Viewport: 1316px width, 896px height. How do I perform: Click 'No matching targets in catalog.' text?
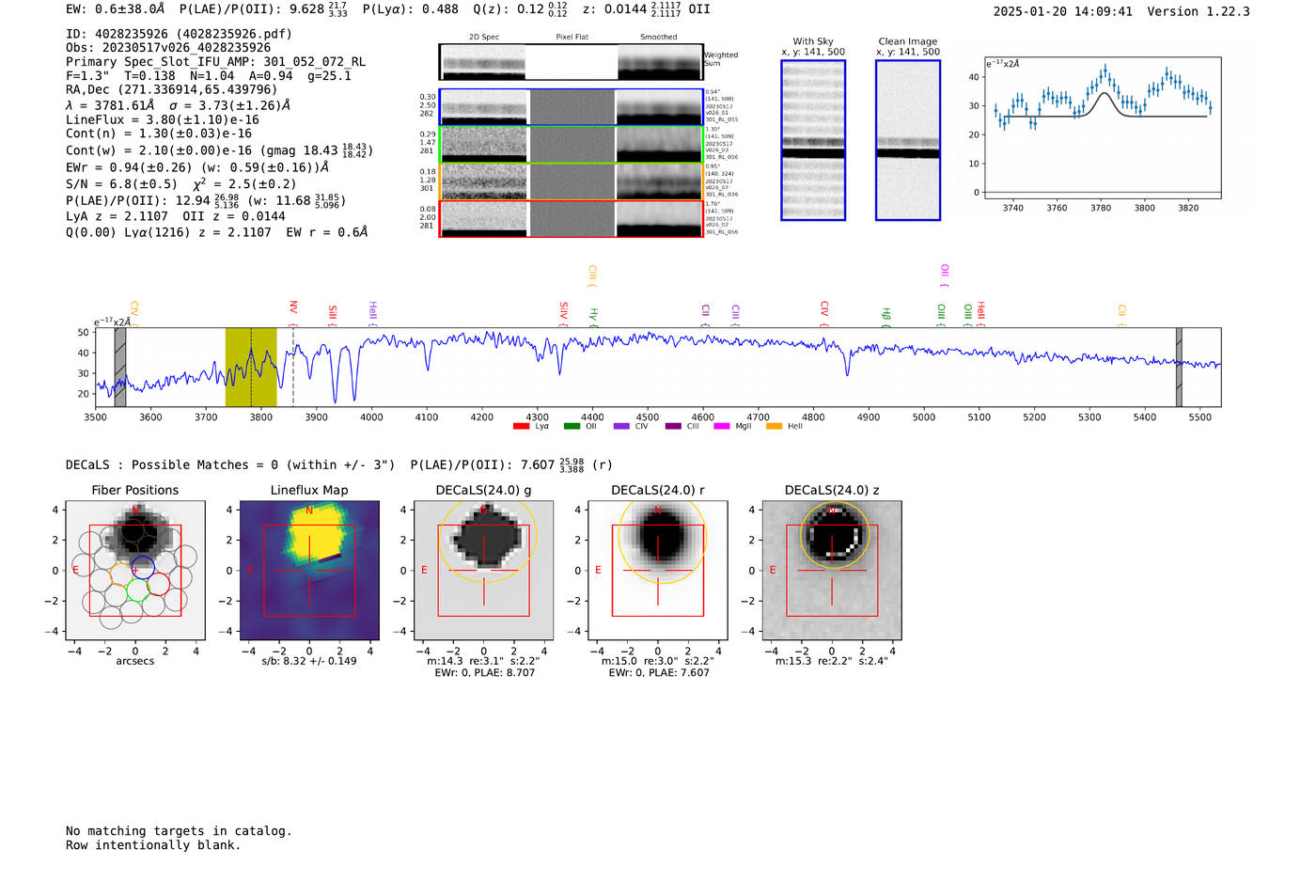[179, 831]
